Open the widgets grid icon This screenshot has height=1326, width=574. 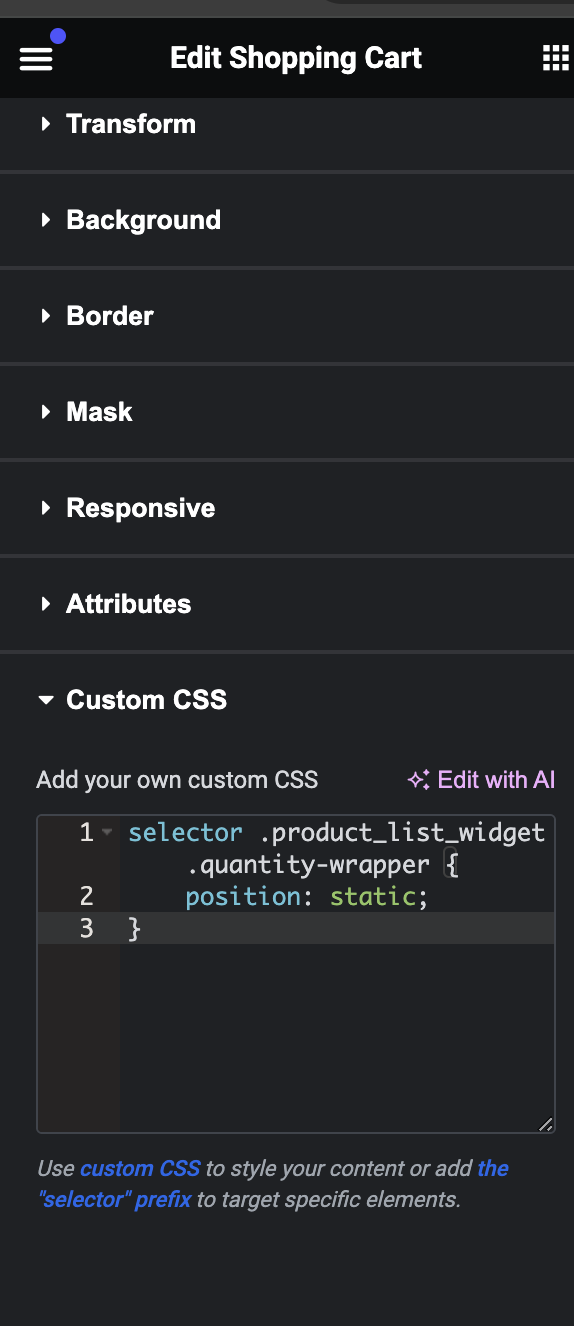click(555, 58)
